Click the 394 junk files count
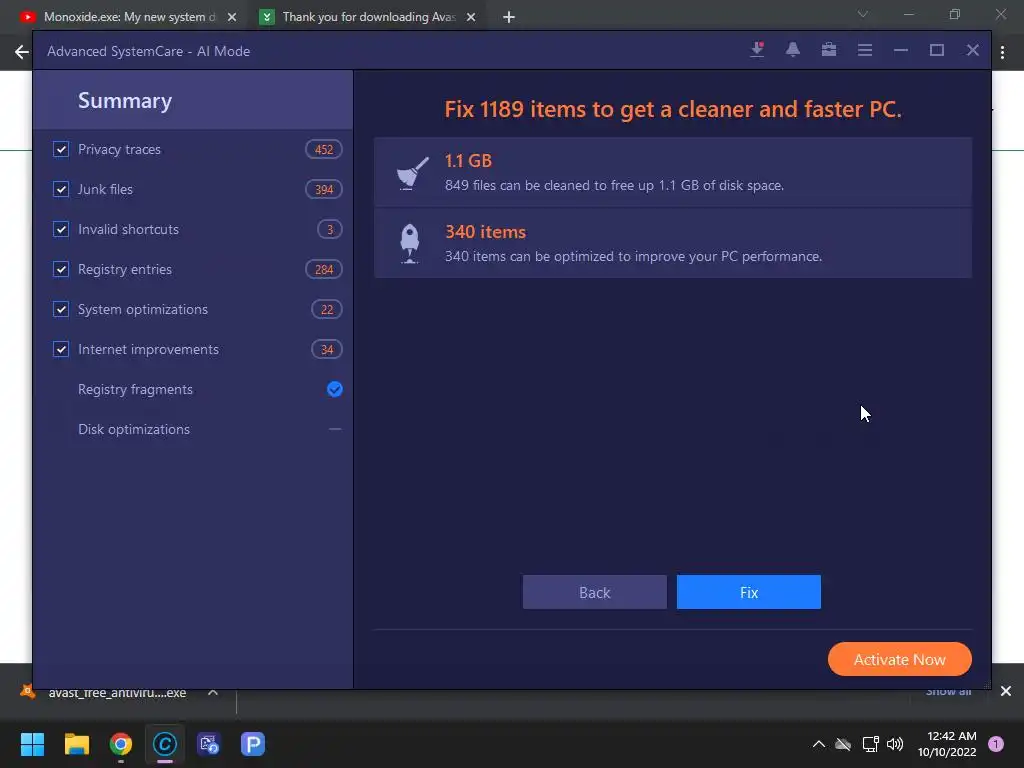The width and height of the screenshot is (1024, 768). pyautogui.click(x=324, y=189)
